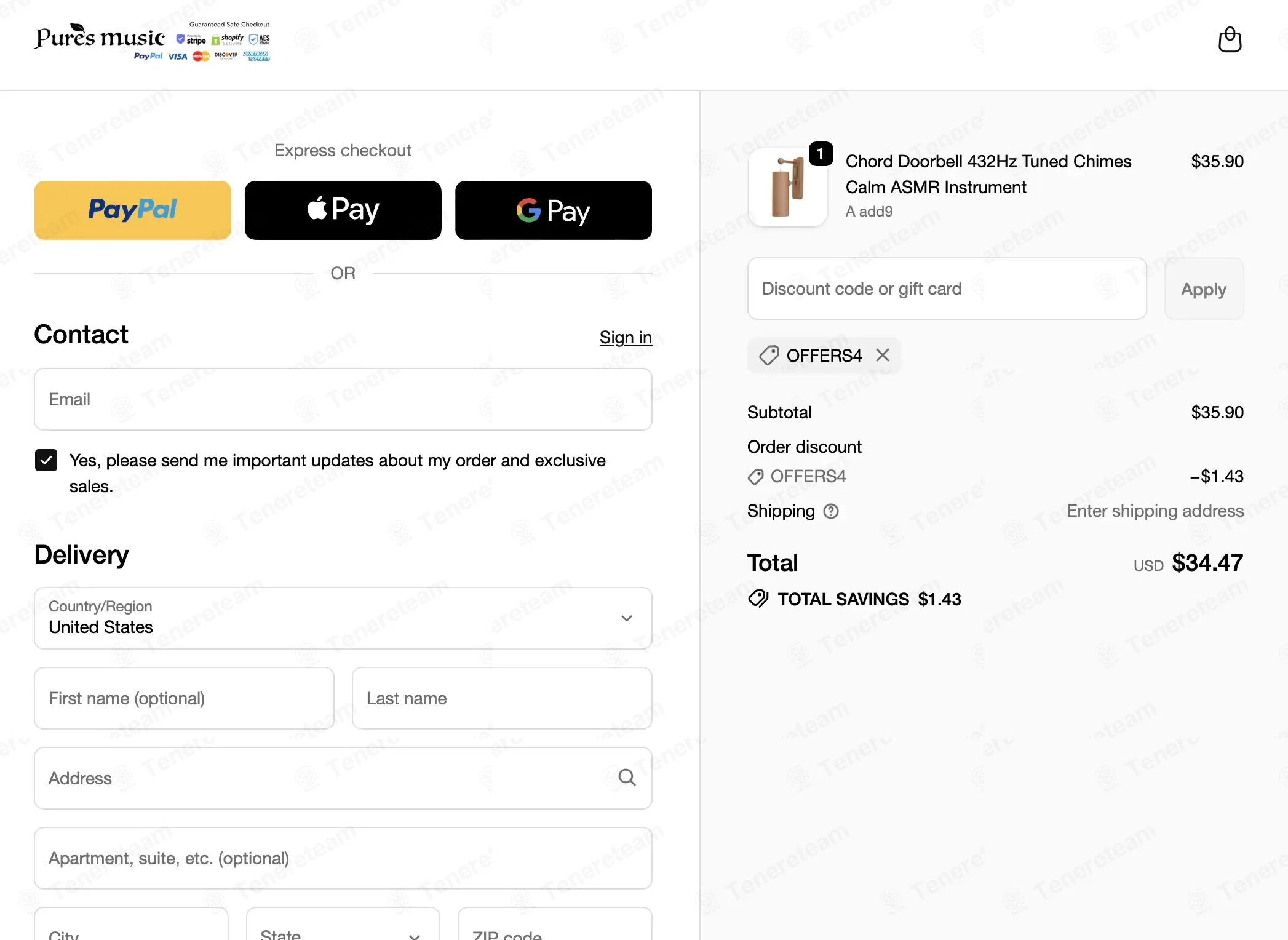The height and width of the screenshot is (940, 1288).
Task: Uncheck the order updates and sales checkbox
Action: pyautogui.click(x=46, y=460)
